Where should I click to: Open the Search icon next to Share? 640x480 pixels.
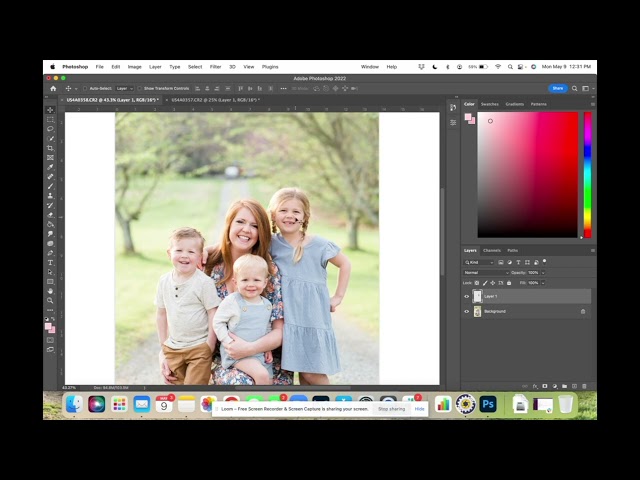coord(574,88)
